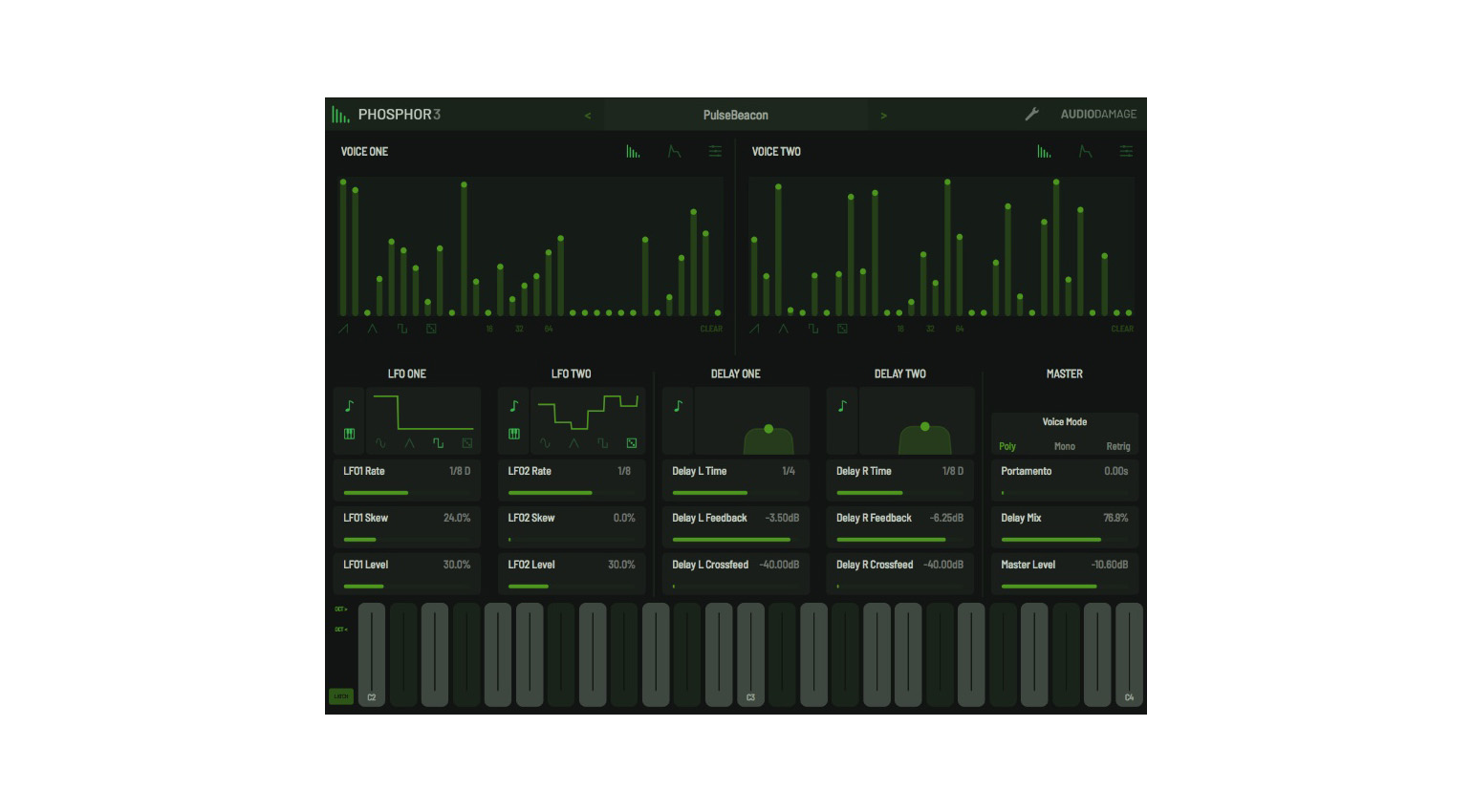Show Voice One envelope view
The width and height of the screenshot is (1472, 812).
coord(674,151)
